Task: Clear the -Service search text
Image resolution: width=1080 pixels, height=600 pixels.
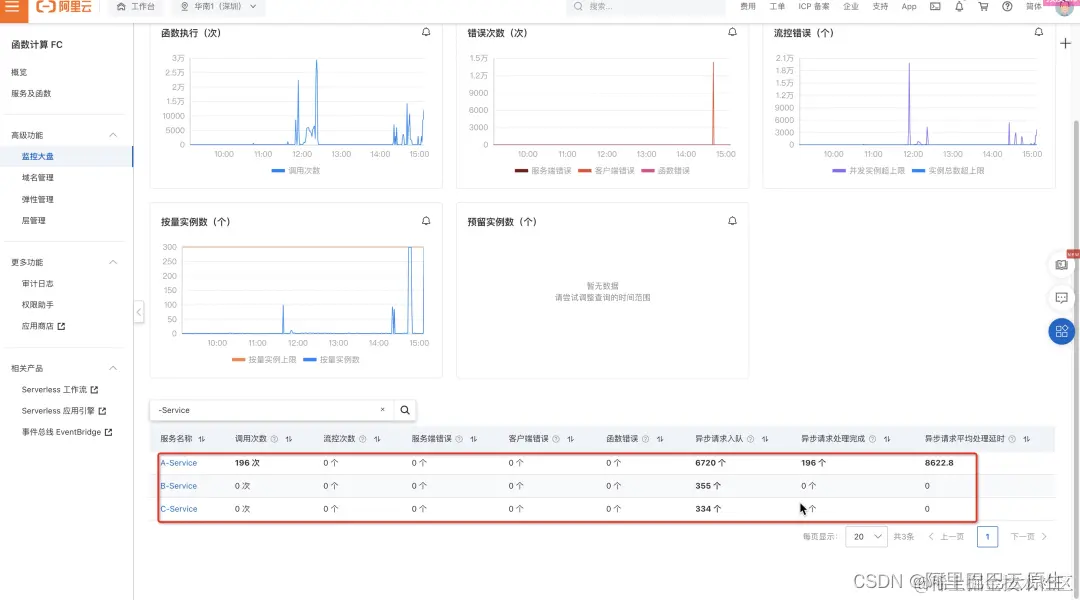Action: point(382,410)
